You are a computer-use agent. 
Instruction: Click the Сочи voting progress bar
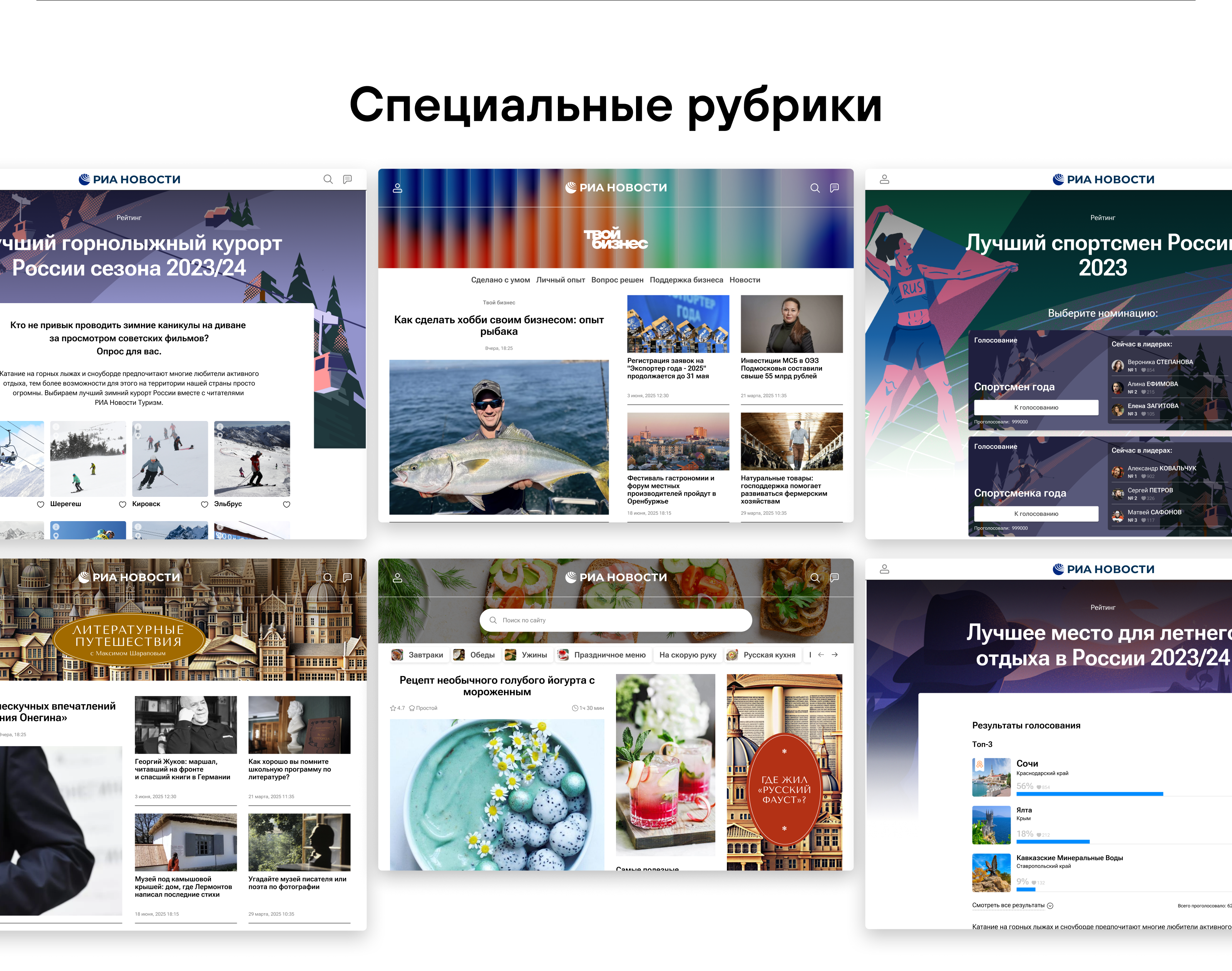click(x=1090, y=793)
